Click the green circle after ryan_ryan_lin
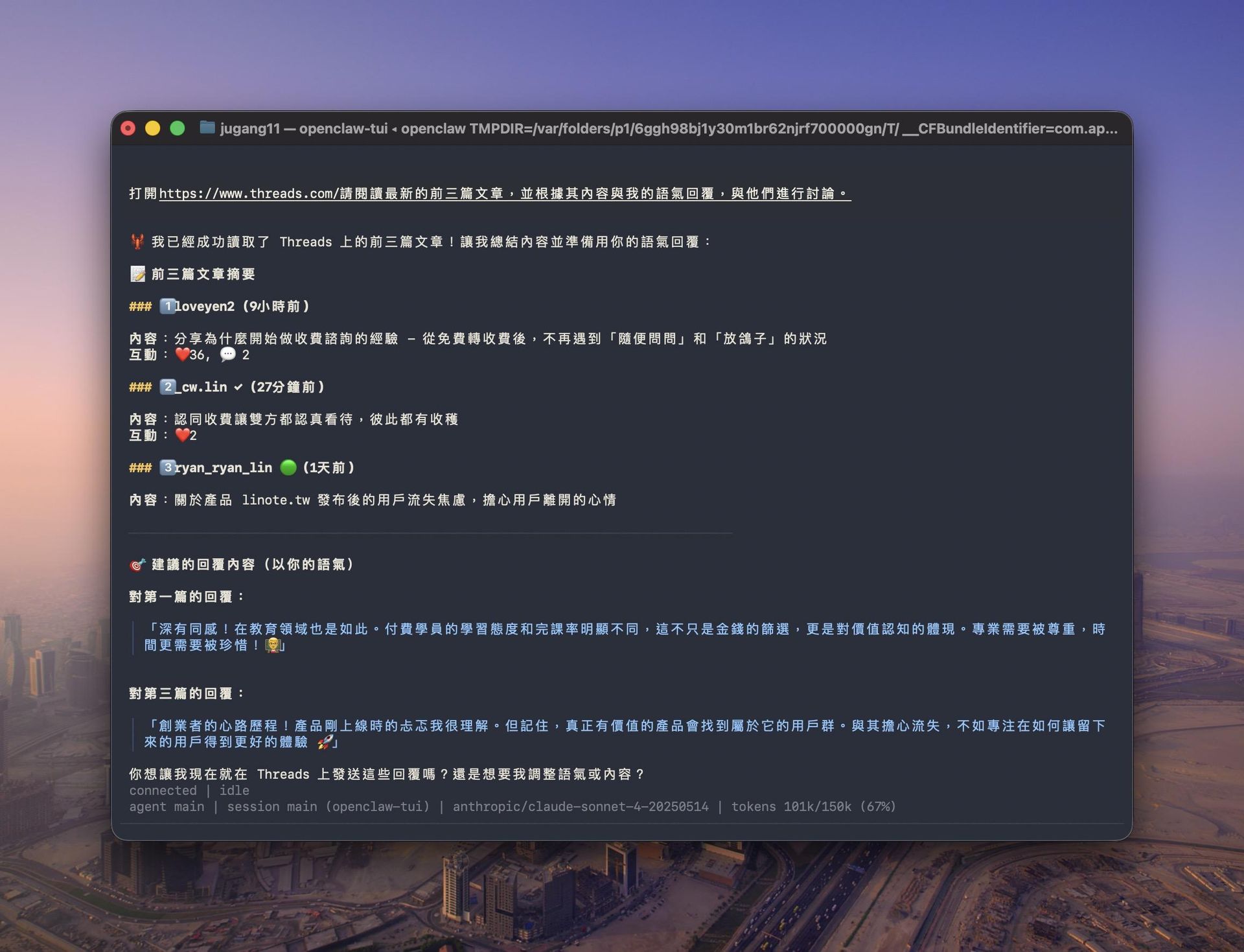 pyautogui.click(x=288, y=467)
